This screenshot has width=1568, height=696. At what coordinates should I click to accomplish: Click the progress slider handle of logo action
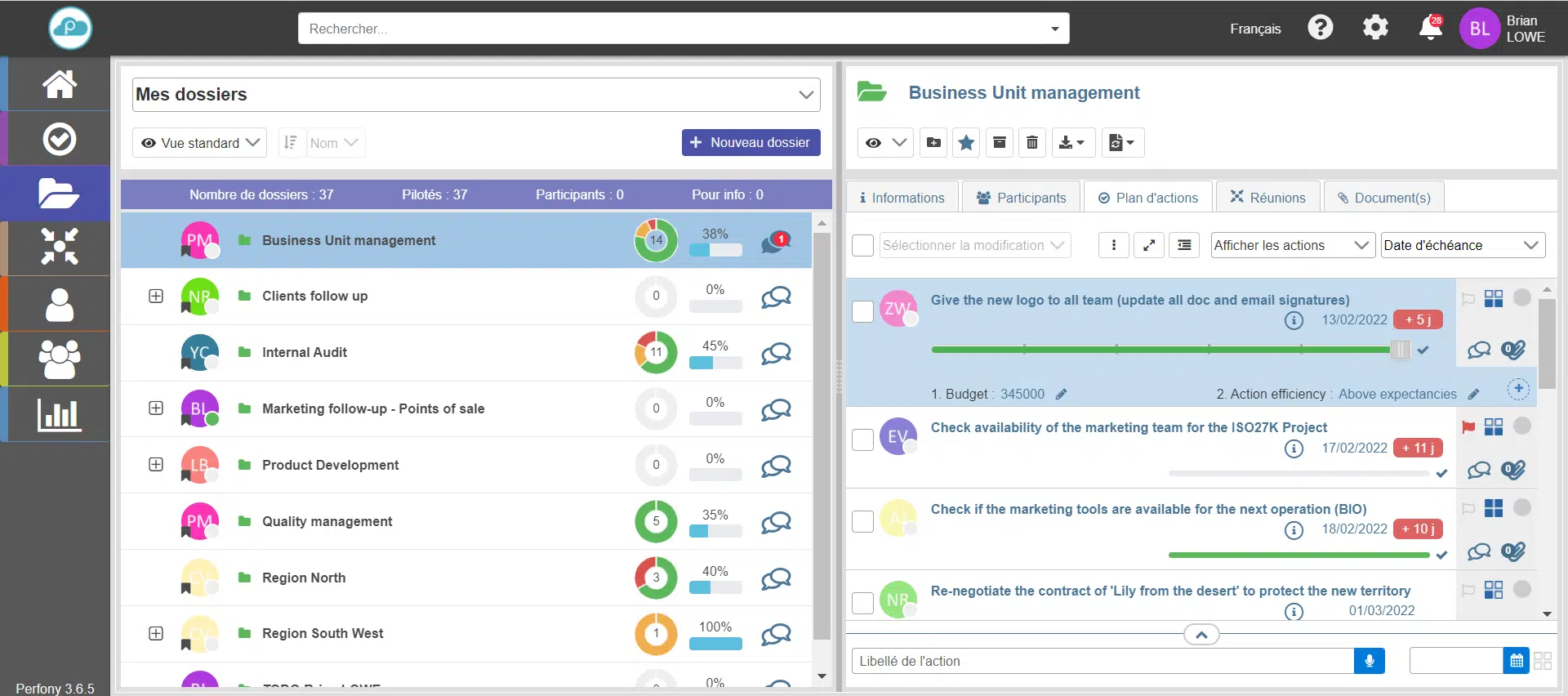[1400, 350]
